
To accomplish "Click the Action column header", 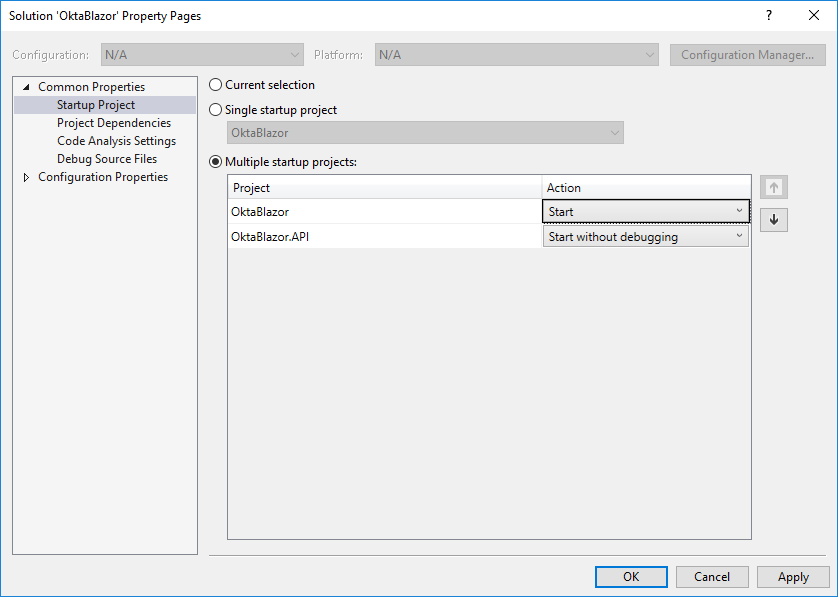I will pyautogui.click(x=645, y=188).
